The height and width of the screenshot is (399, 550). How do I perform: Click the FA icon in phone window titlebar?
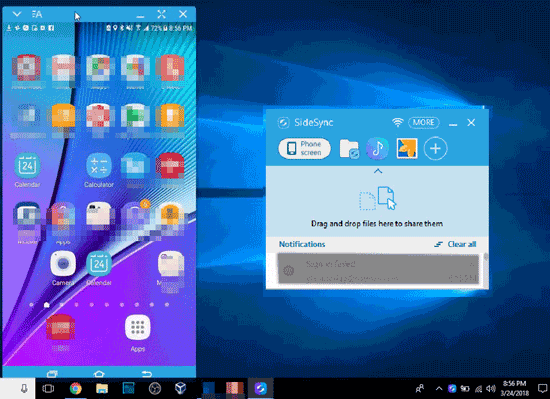(x=37, y=14)
